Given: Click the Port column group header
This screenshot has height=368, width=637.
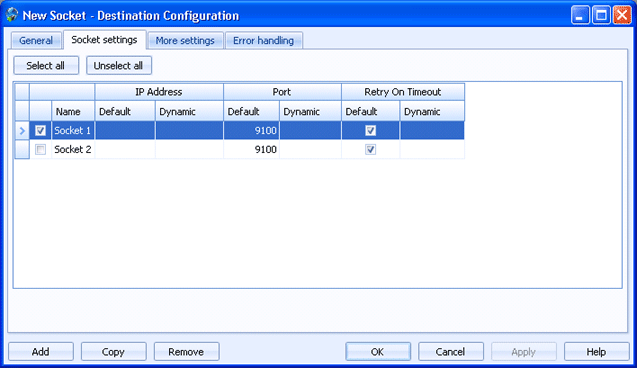Looking at the screenshot, I should [x=282, y=92].
